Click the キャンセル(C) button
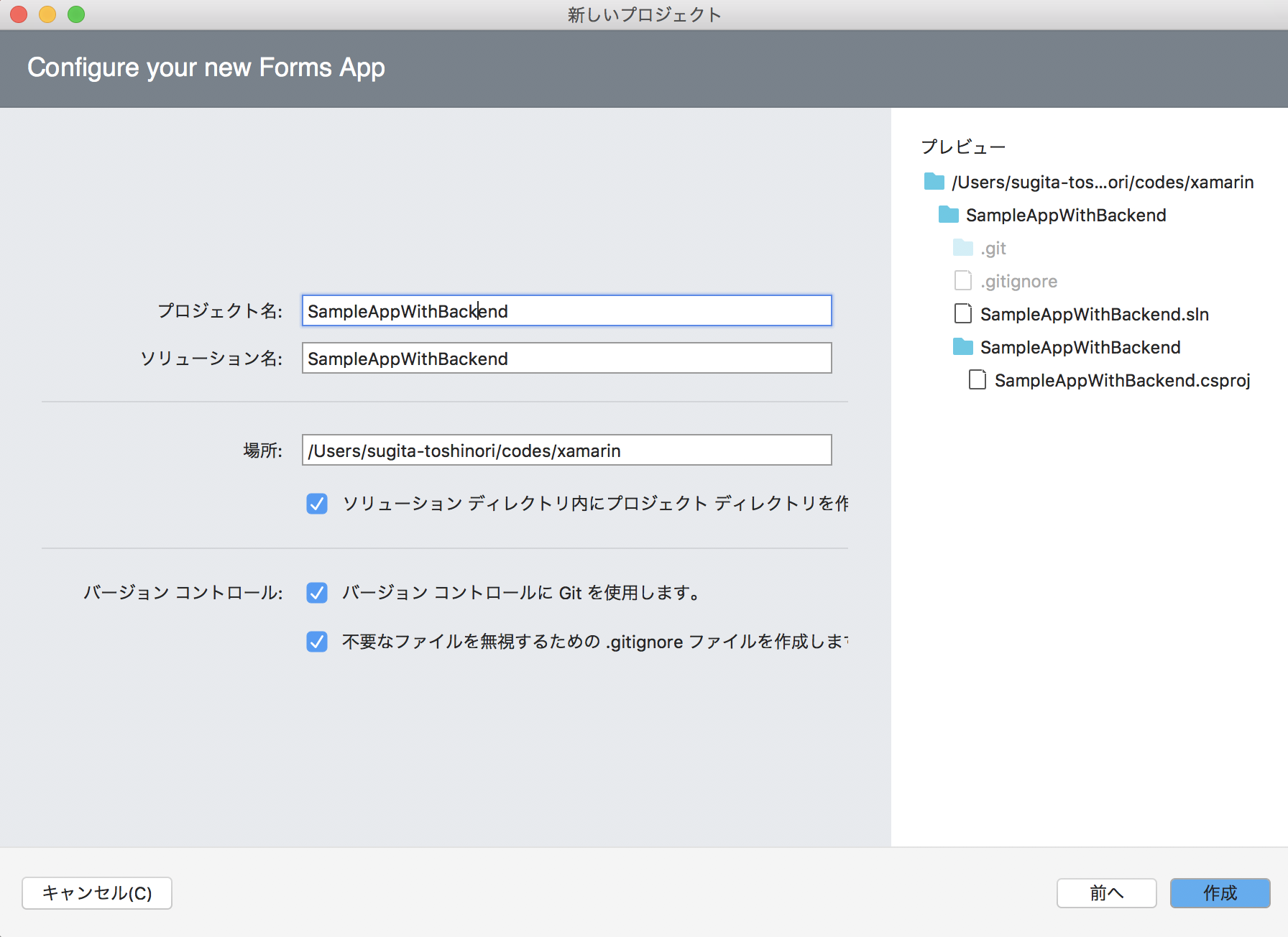 click(x=96, y=893)
